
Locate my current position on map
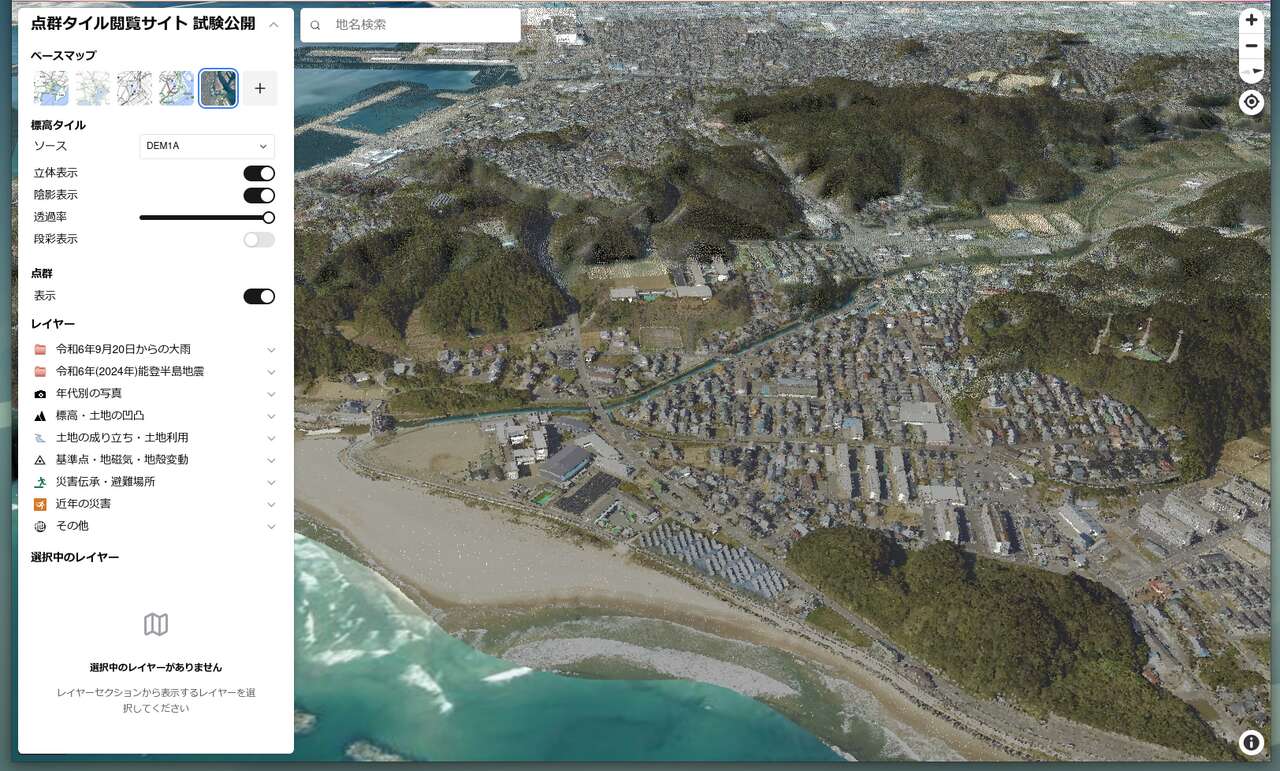(1251, 102)
